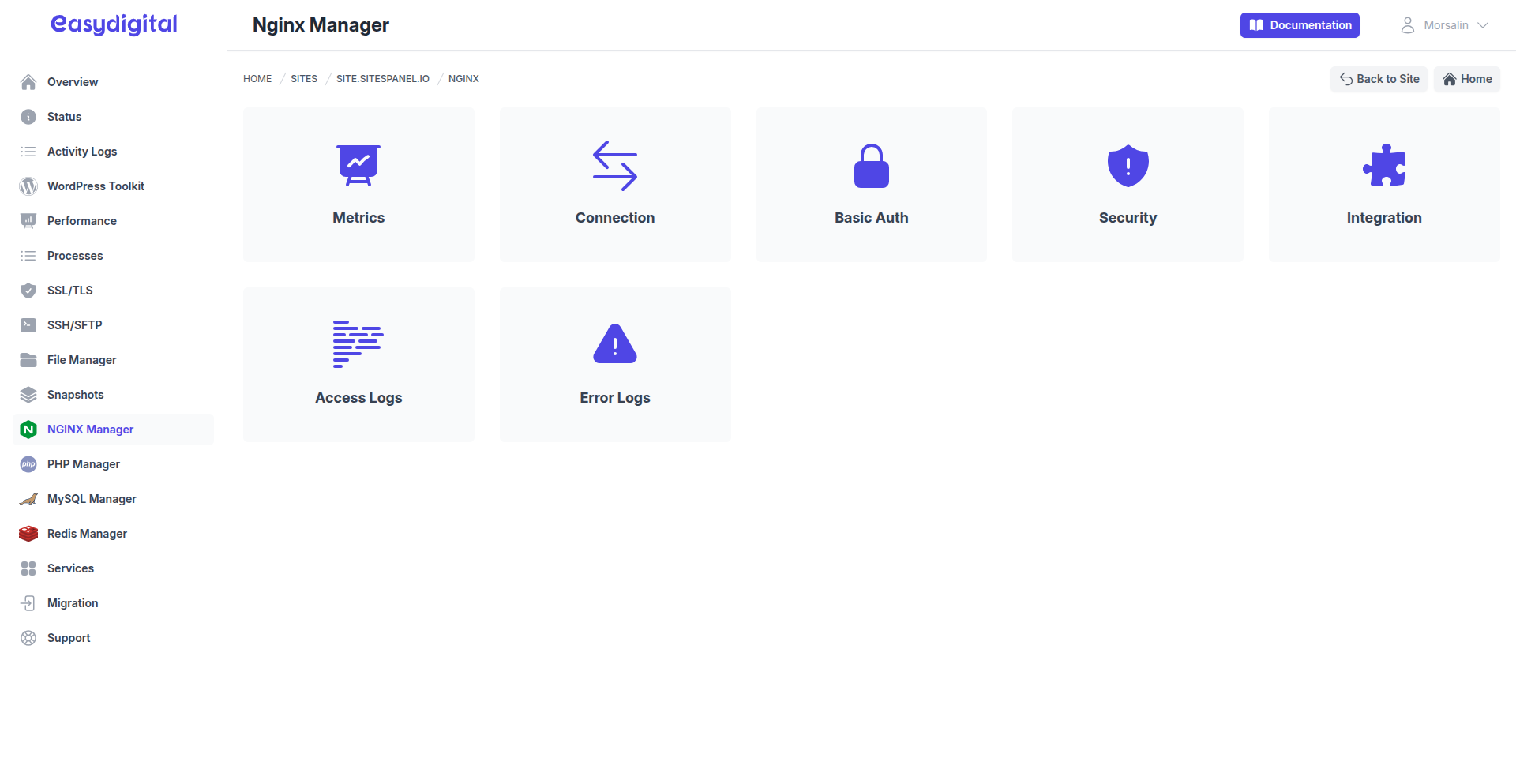Select Snapshots in the sidebar

(x=75, y=394)
